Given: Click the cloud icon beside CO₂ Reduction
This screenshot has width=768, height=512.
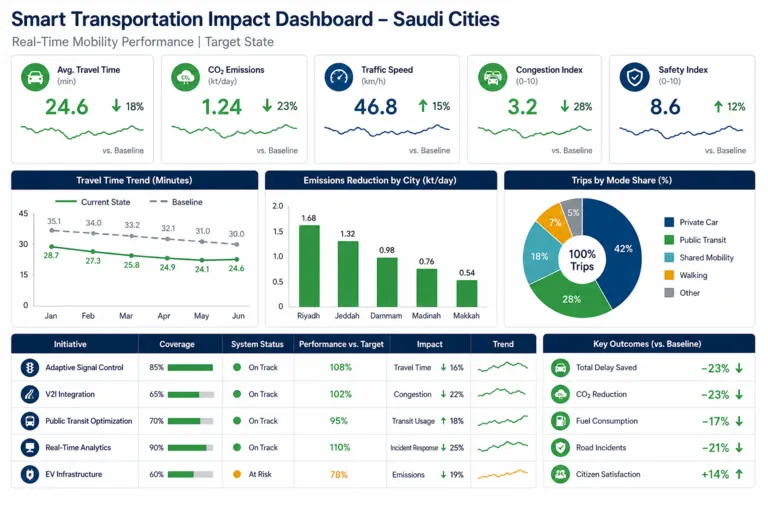Looking at the screenshot, I should (x=560, y=394).
